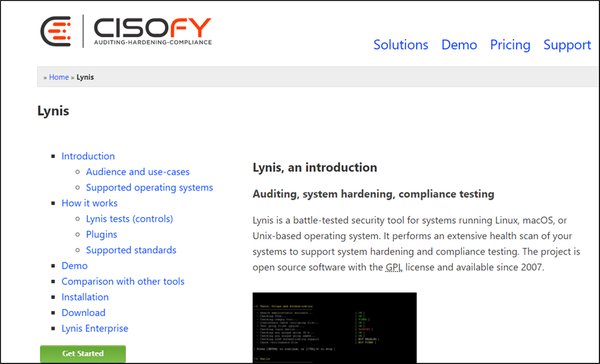
Task: Open Comparison with other tools link
Action: pos(123,282)
